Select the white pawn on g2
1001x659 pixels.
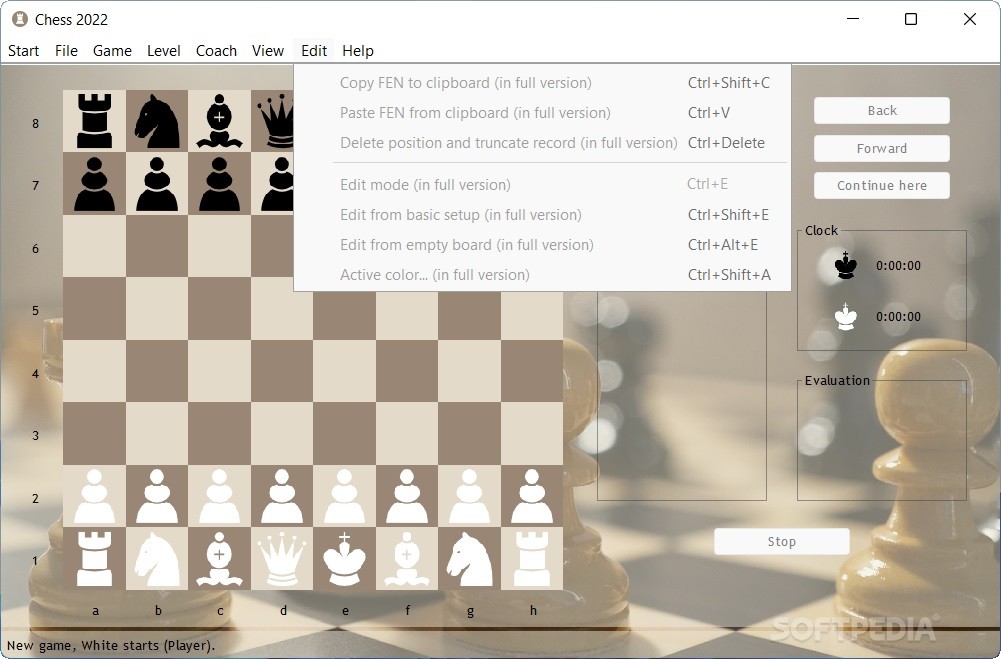[469, 496]
